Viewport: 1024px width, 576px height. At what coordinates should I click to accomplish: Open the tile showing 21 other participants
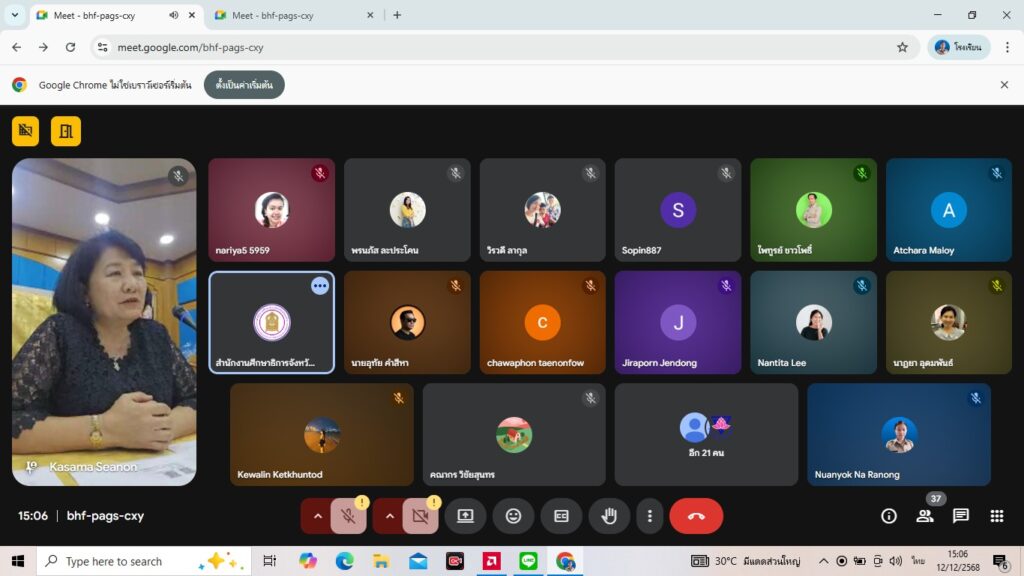click(706, 434)
